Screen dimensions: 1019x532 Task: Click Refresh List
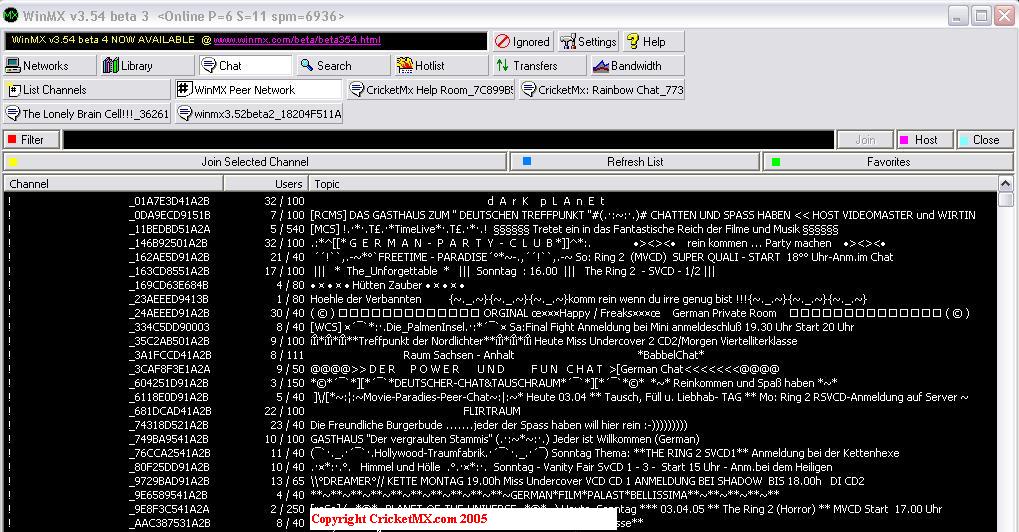635,162
